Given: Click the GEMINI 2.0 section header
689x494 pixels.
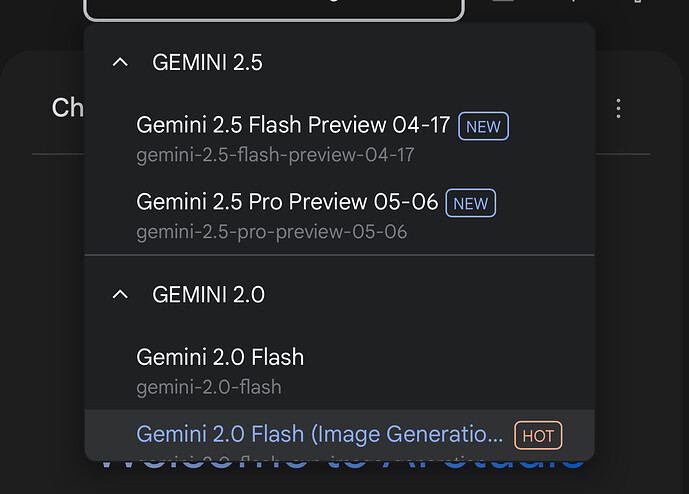Looking at the screenshot, I should click(x=208, y=294).
